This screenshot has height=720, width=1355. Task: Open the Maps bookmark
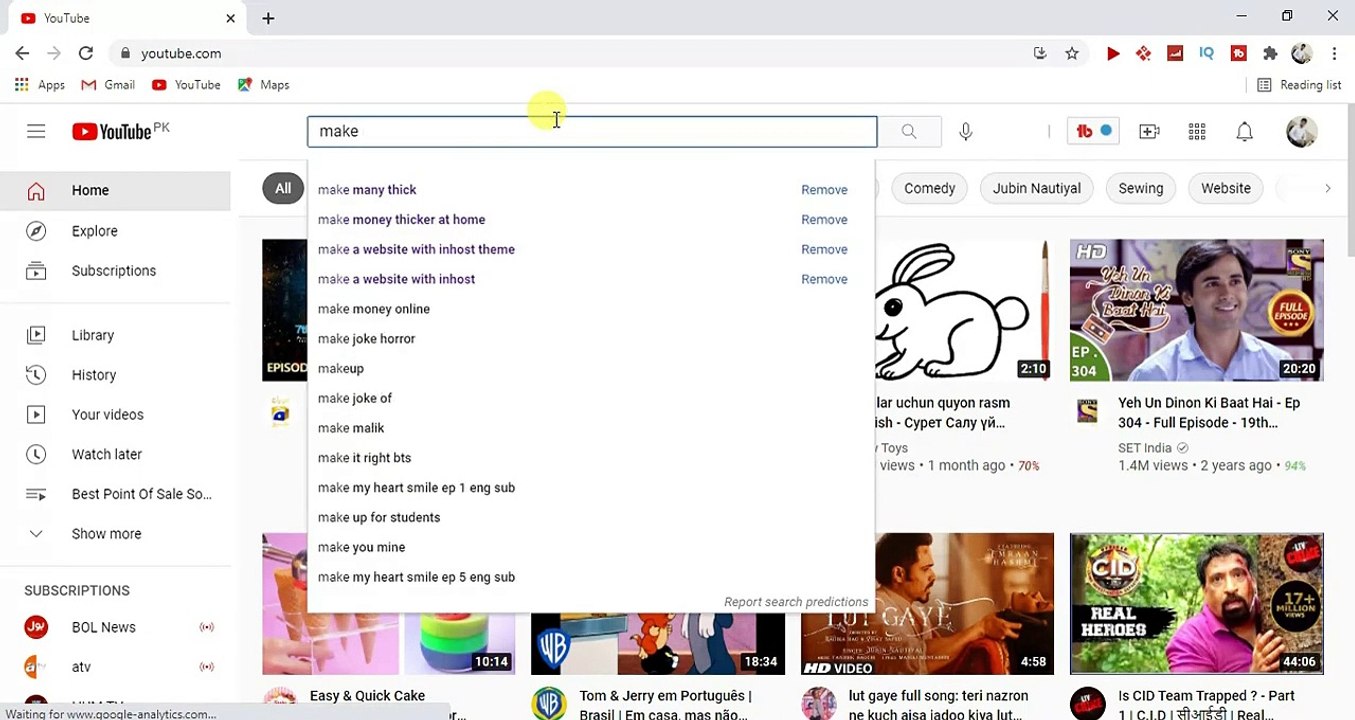[x=263, y=85]
